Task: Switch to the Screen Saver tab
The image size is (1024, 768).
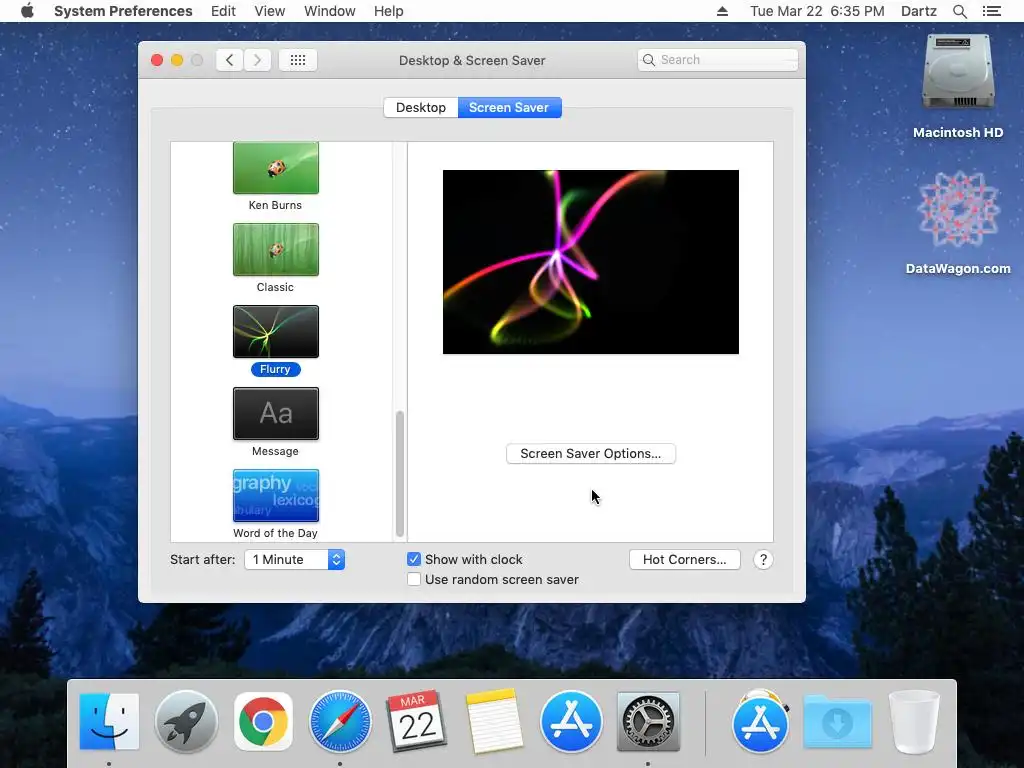Action: pyautogui.click(x=509, y=108)
